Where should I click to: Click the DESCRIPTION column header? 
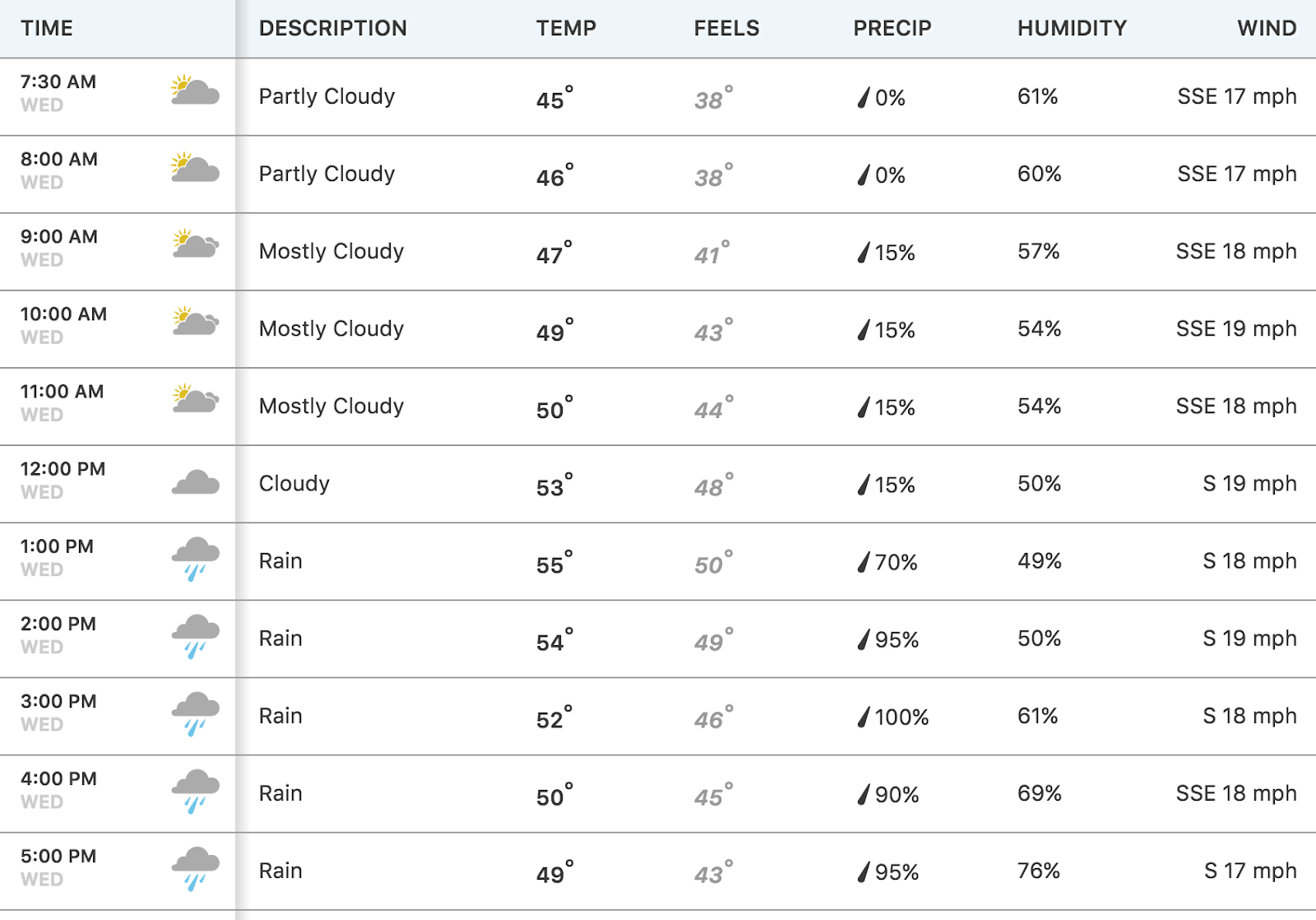point(333,28)
